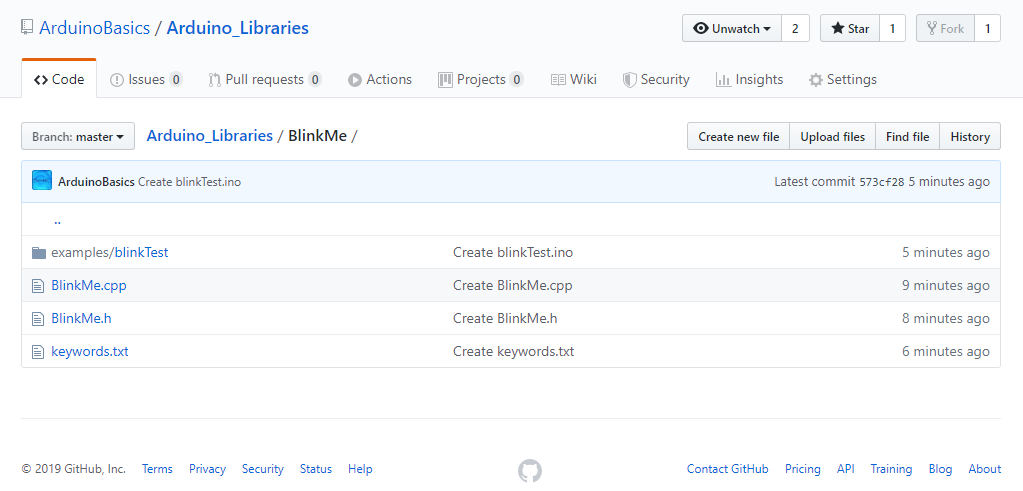Open the Wiki tab
Image resolution: width=1023 pixels, height=491 pixels.
pos(573,80)
